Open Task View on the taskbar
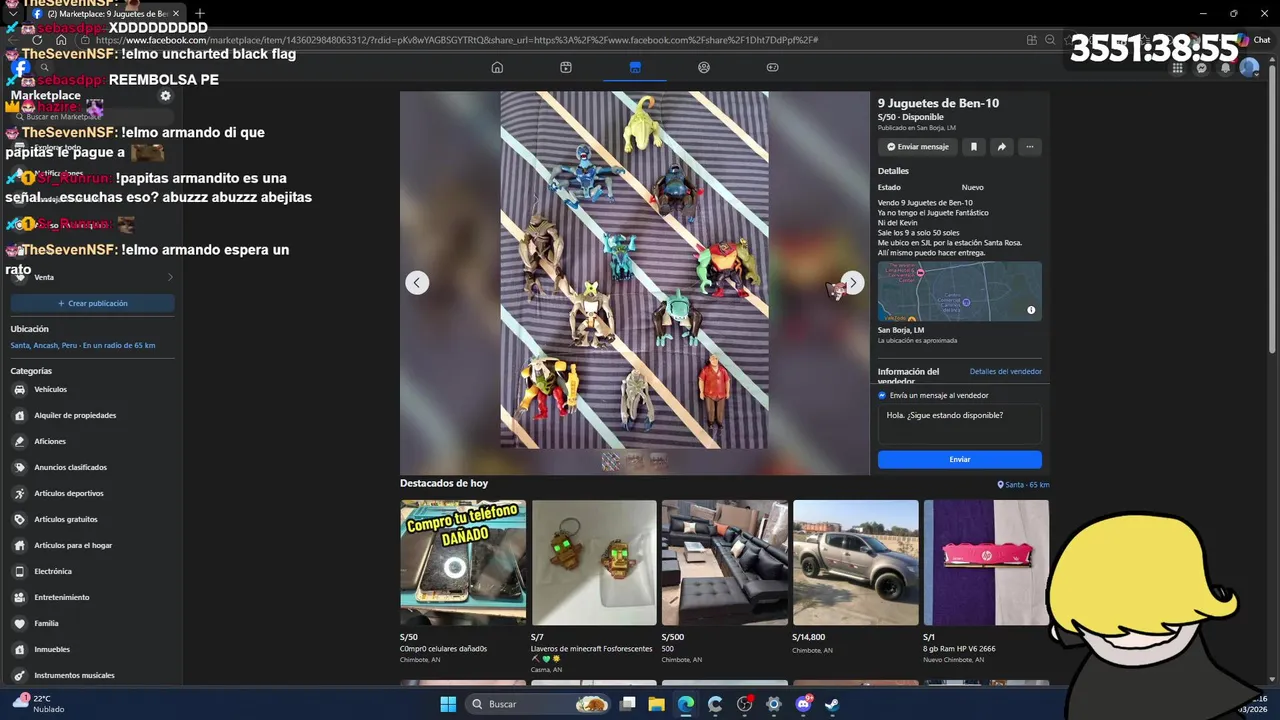The height and width of the screenshot is (720, 1280). 628,704
